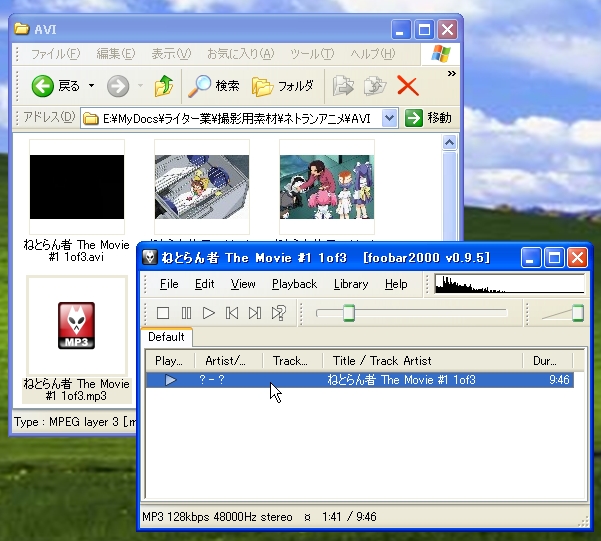Open the ファイル(F) menu in Explorer
Image resolution: width=601 pixels, height=541 pixels.
tap(55, 54)
